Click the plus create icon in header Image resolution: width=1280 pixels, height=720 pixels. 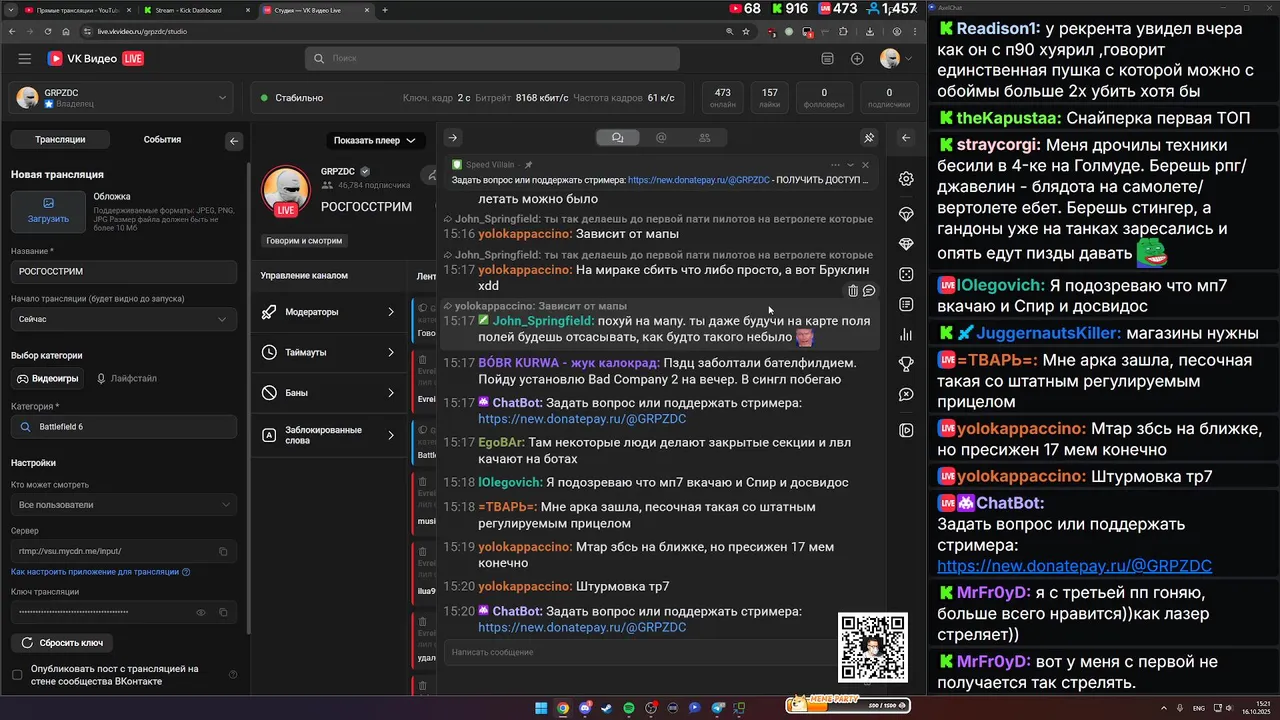(857, 59)
